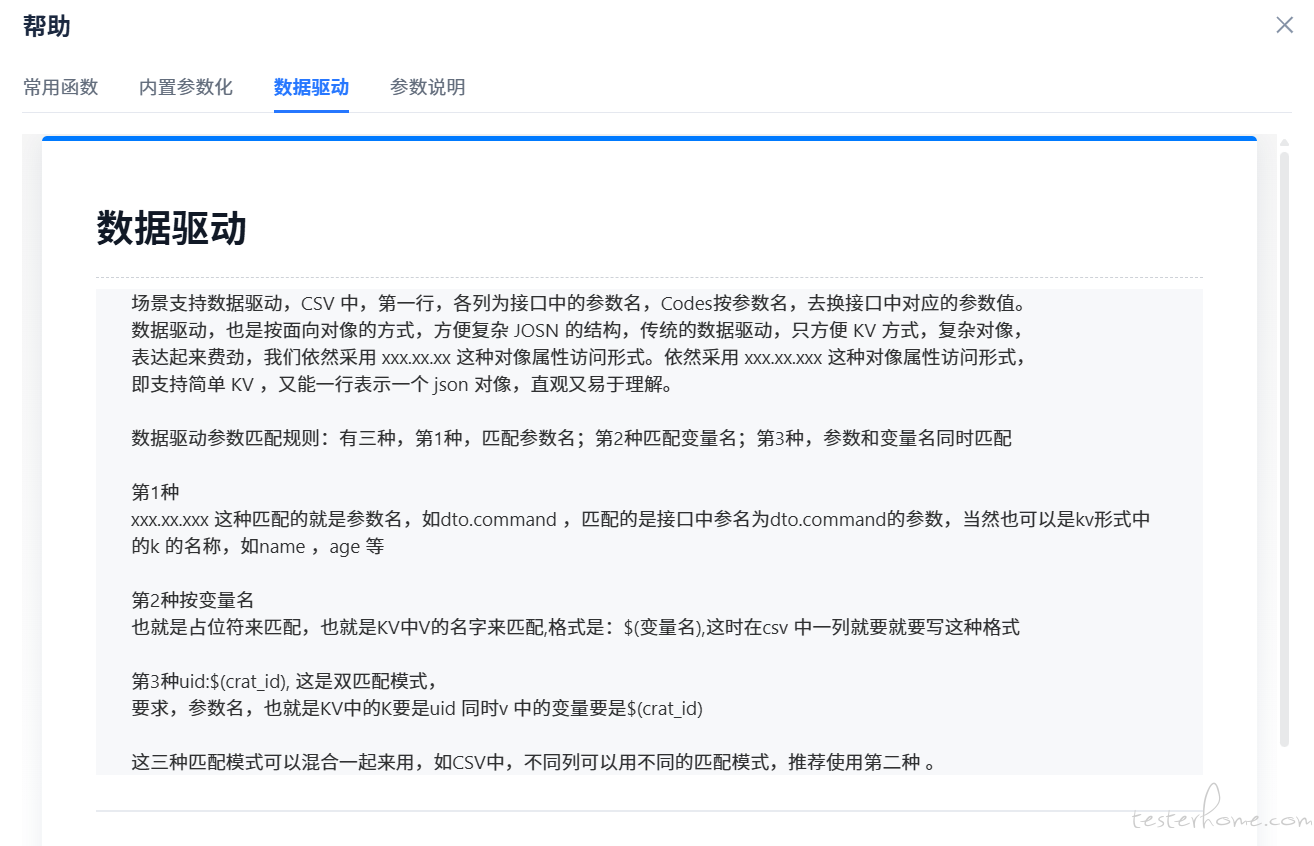1314x846 pixels.
Task: Click the line mentioning dto.command
Action: click(640, 519)
